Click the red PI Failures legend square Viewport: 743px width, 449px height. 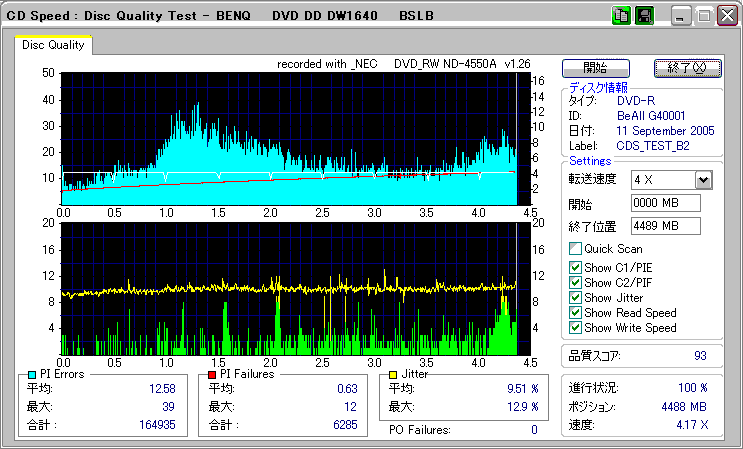coord(210,374)
